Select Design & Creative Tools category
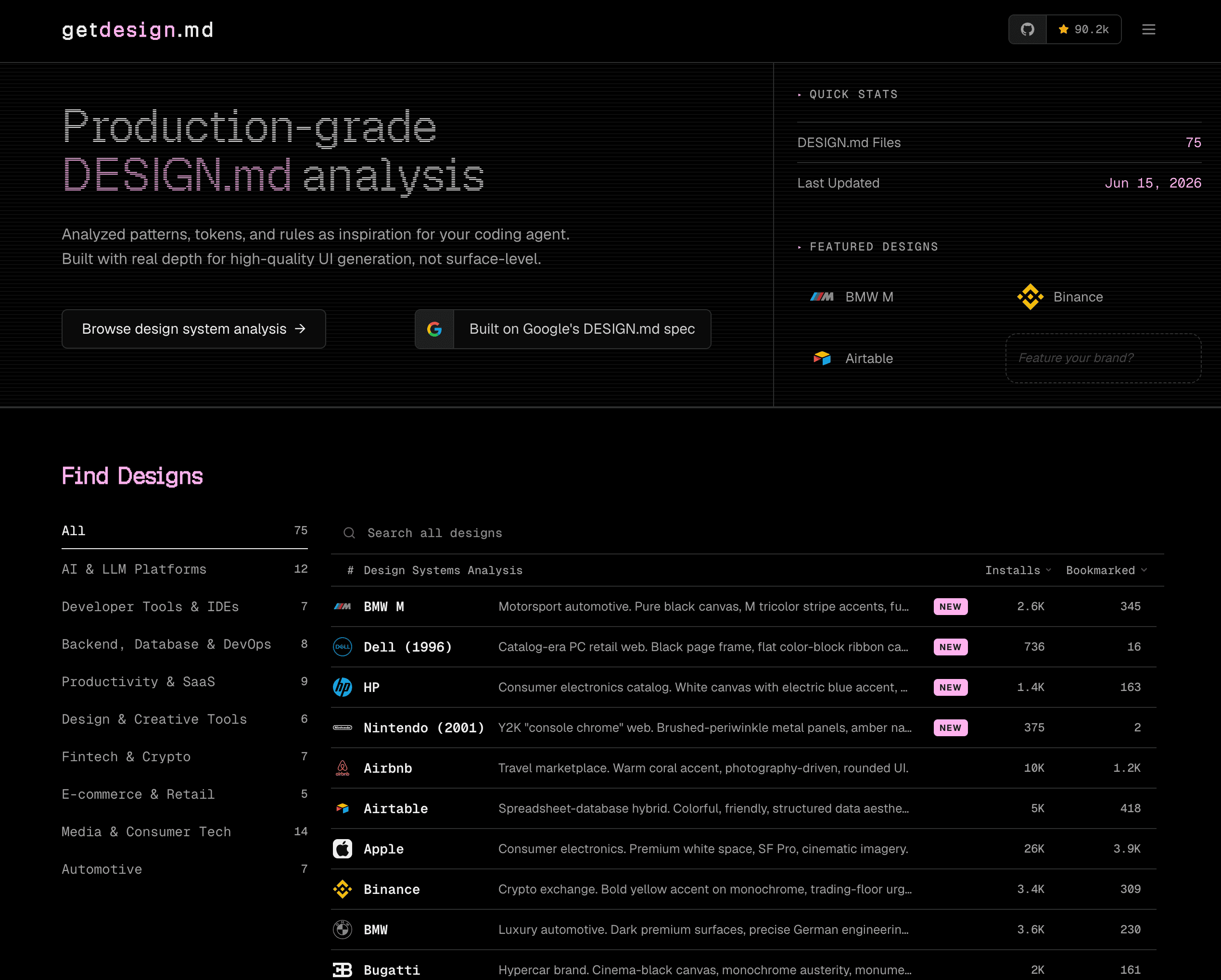 point(185,719)
